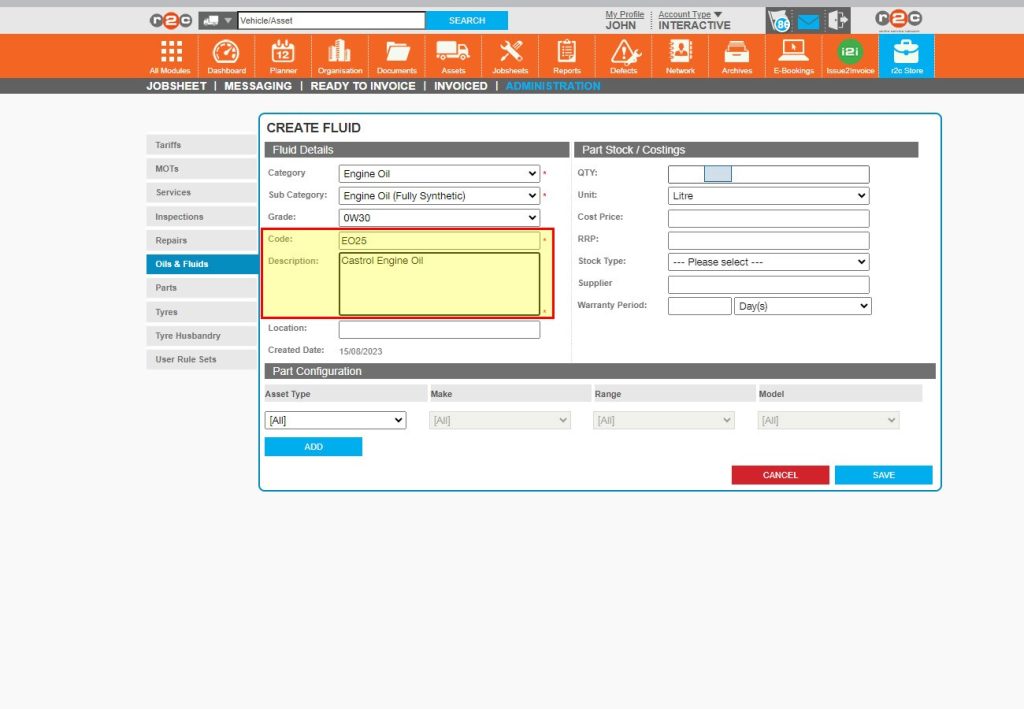Click the Location input field

[439, 329]
